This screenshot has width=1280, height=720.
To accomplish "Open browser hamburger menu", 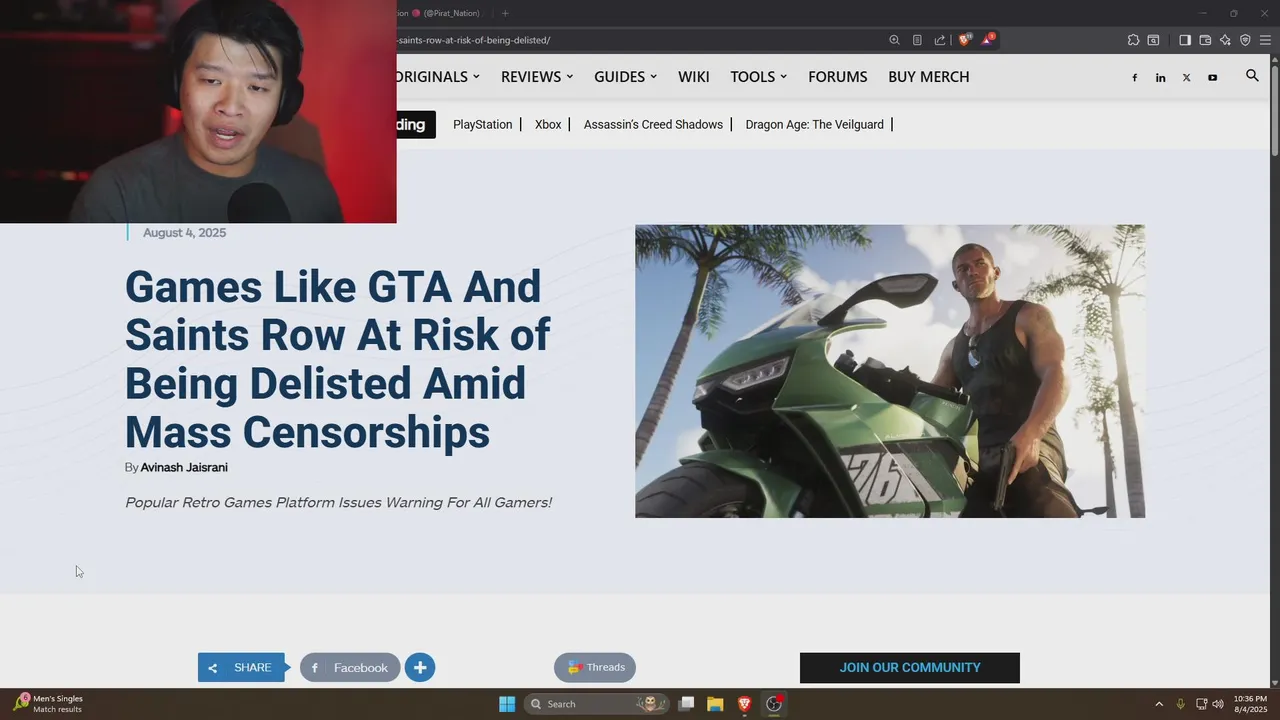I will click(1265, 40).
